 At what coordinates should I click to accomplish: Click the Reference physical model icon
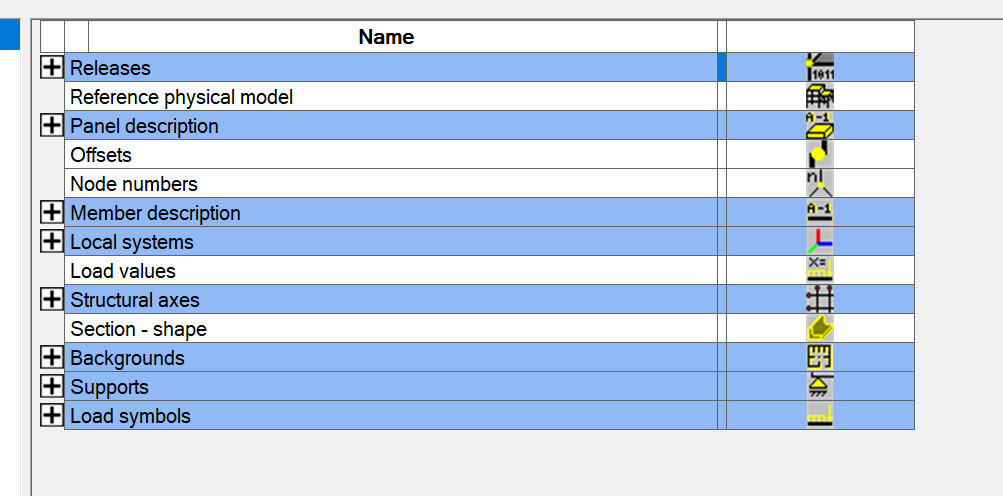(x=820, y=97)
